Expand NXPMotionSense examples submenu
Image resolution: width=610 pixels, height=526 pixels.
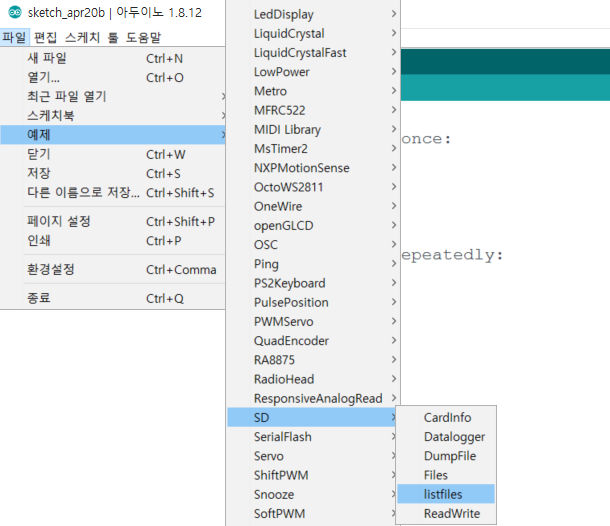point(313,168)
